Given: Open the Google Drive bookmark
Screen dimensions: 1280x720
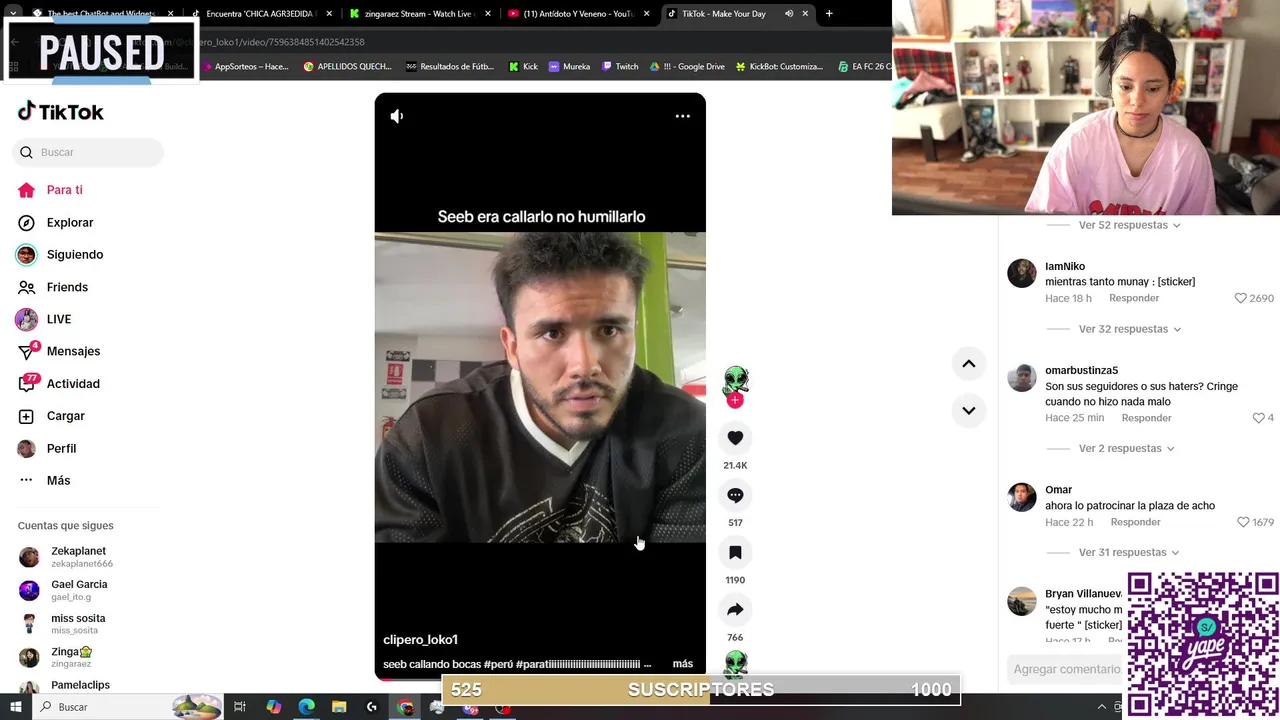Looking at the screenshot, I should [x=687, y=66].
